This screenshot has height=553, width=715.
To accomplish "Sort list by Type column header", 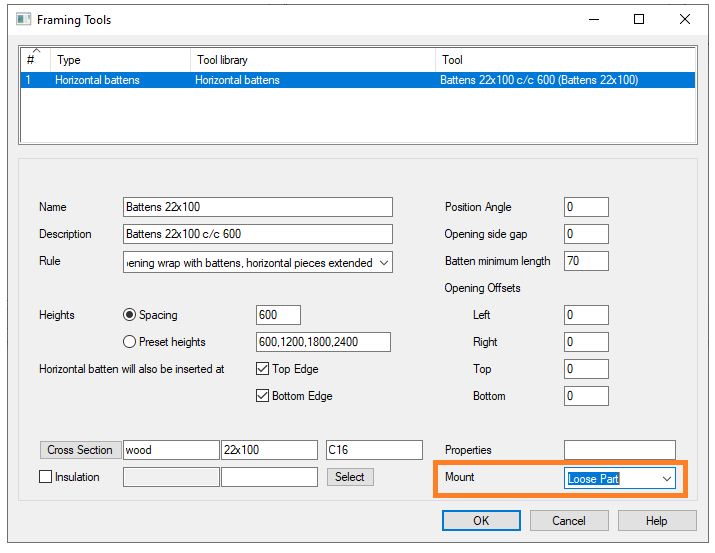I will coord(120,60).
